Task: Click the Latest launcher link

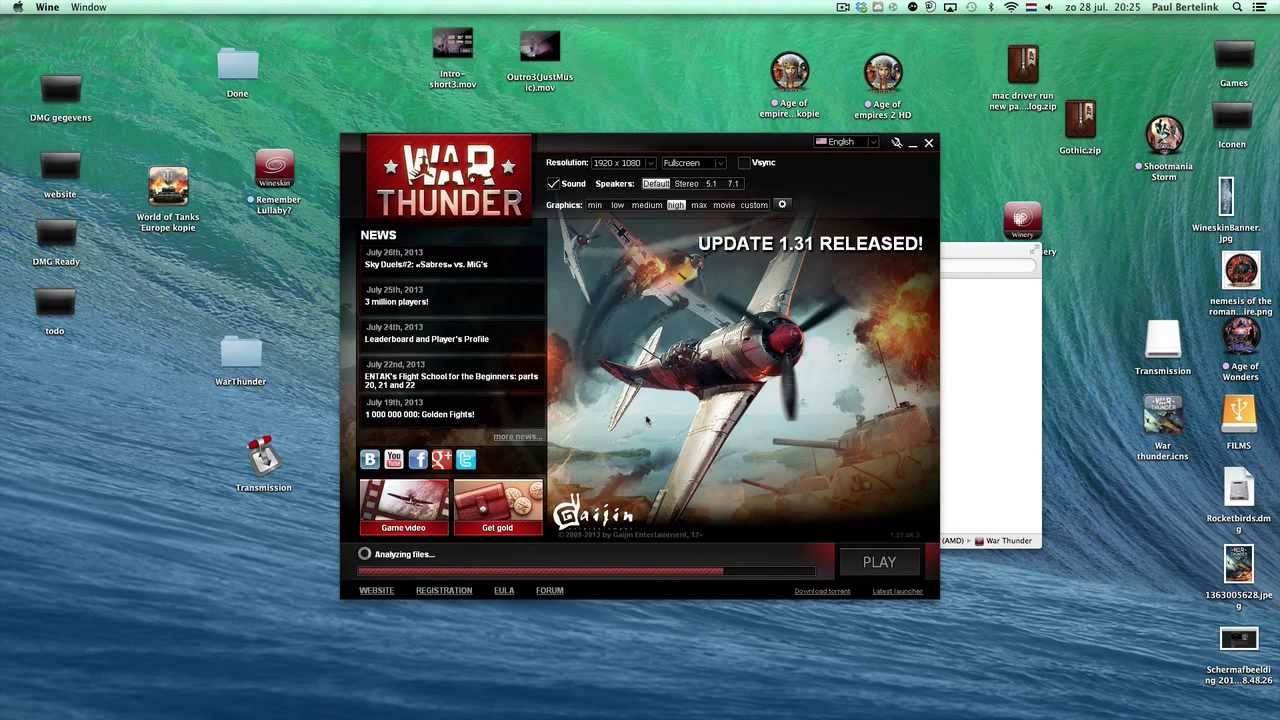Action: coord(897,591)
